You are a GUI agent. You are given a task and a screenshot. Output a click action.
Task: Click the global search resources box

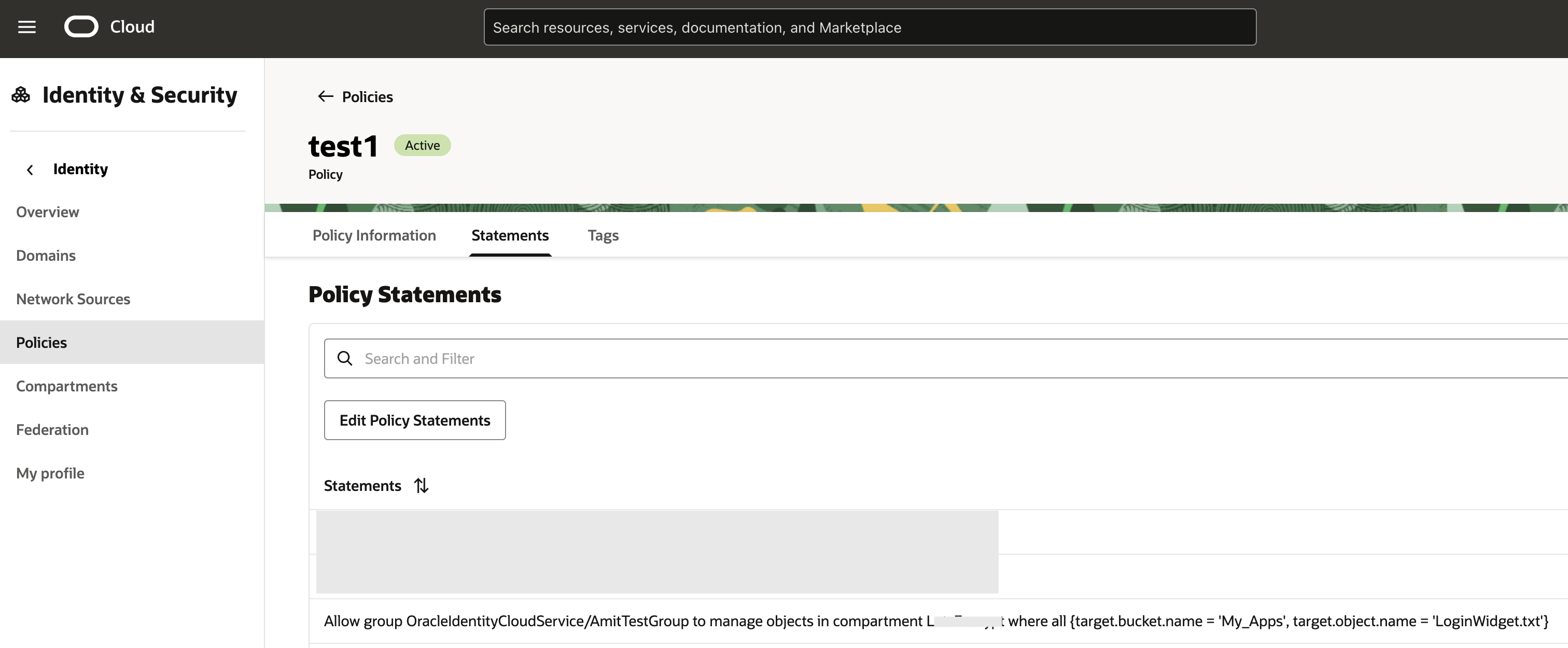coord(869,27)
